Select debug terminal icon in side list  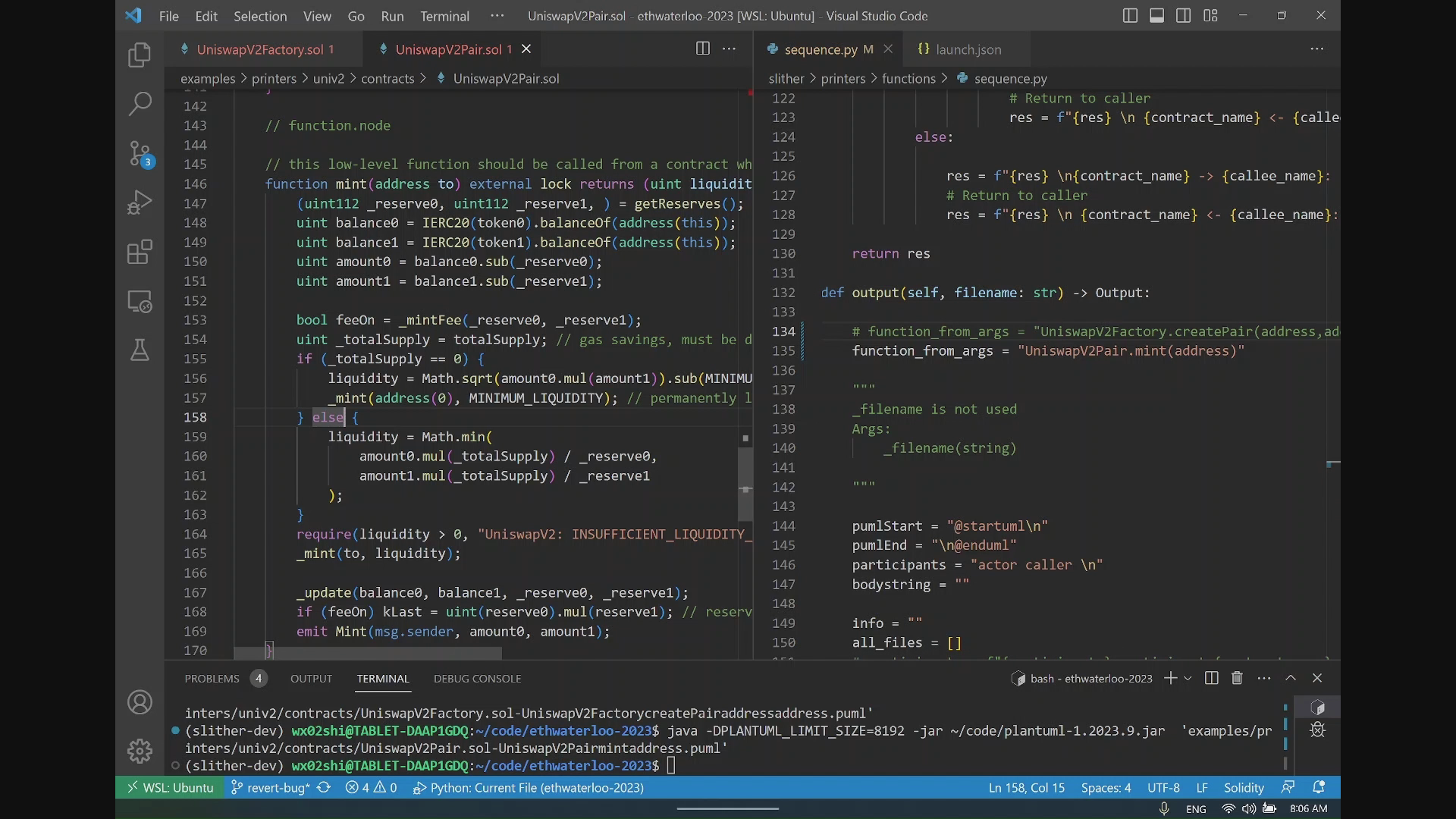pos(1318,730)
